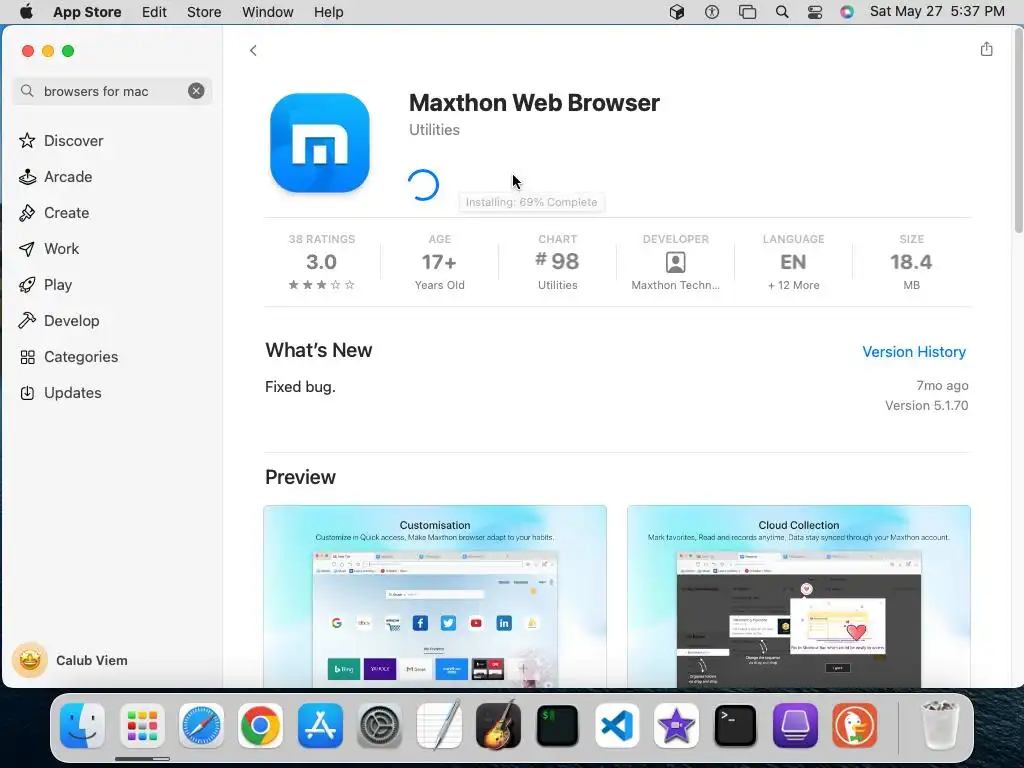This screenshot has height=768, width=1024.
Task: Launch Safari from the Dock
Action: pyautogui.click(x=201, y=726)
